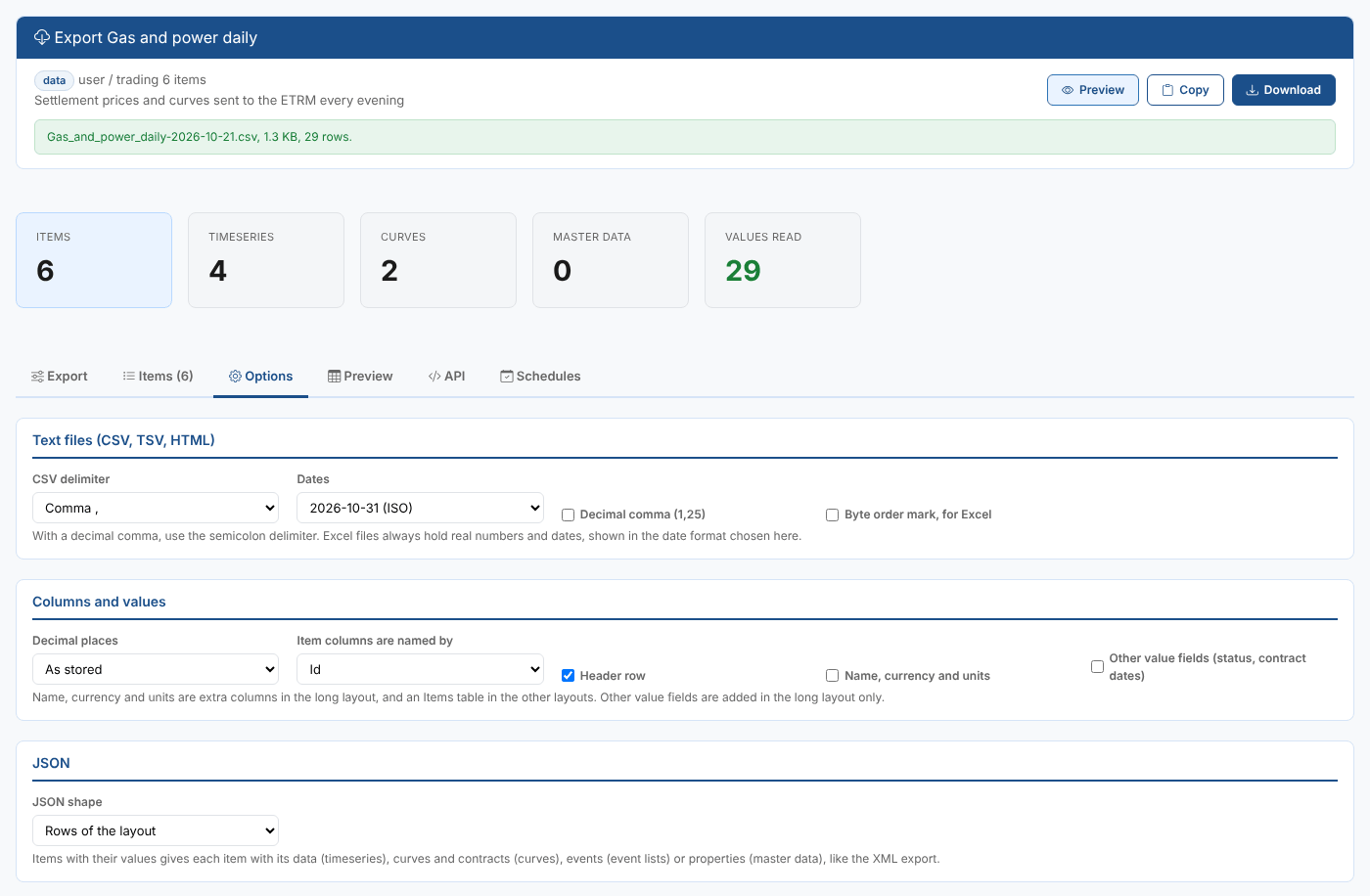
Task: Click the cloud download icon in header
Action: point(42,37)
